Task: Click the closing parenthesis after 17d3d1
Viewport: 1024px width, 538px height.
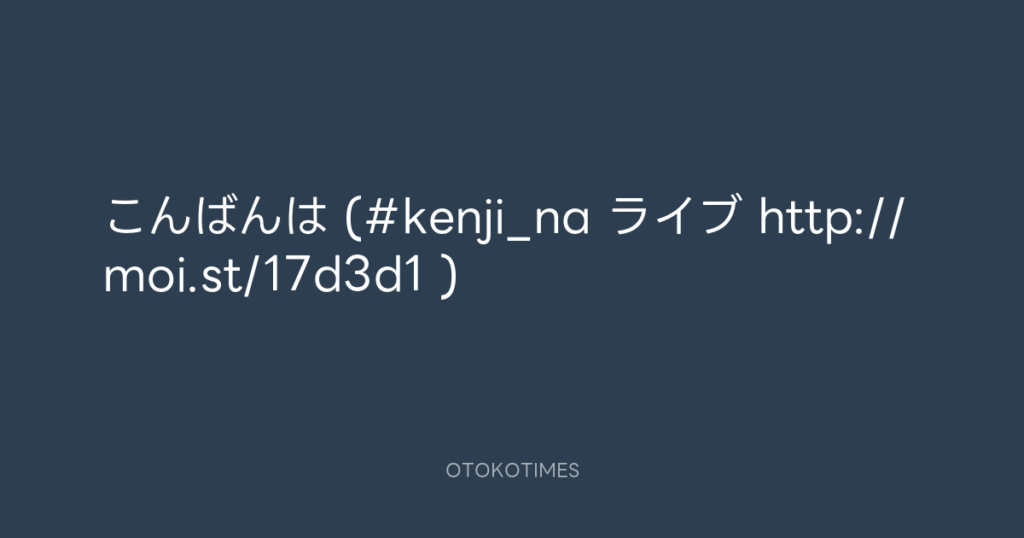Action: 447,276
